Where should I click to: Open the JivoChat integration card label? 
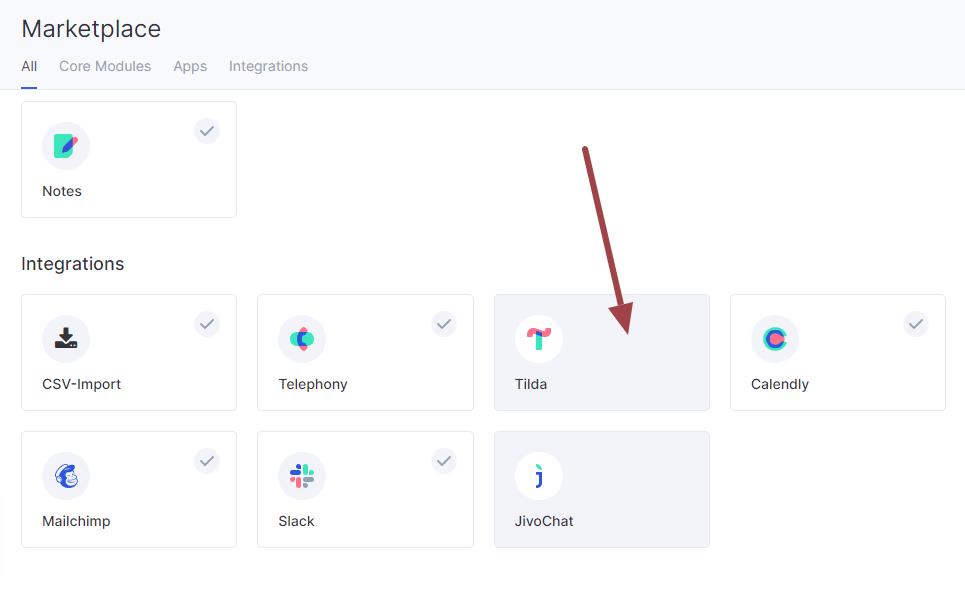coord(543,521)
